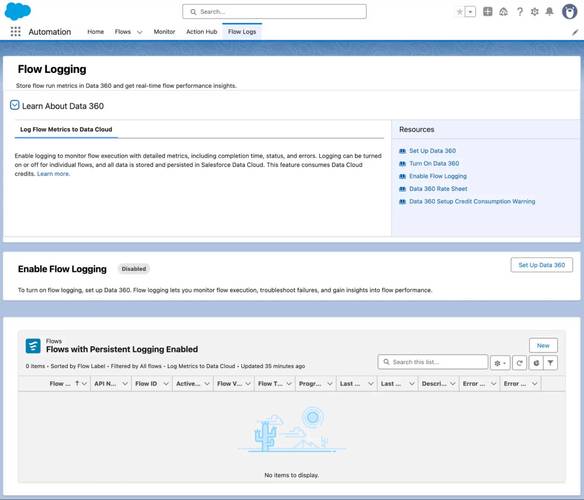Open the Salesforce Help question mark
This screenshot has height=500, width=584.
[520, 12]
